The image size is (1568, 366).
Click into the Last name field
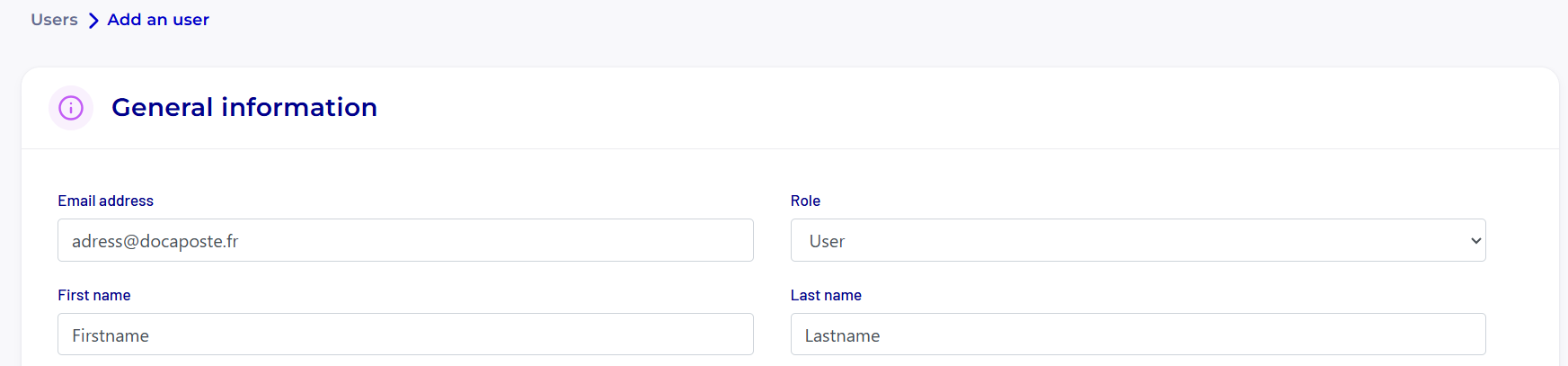click(x=1137, y=335)
